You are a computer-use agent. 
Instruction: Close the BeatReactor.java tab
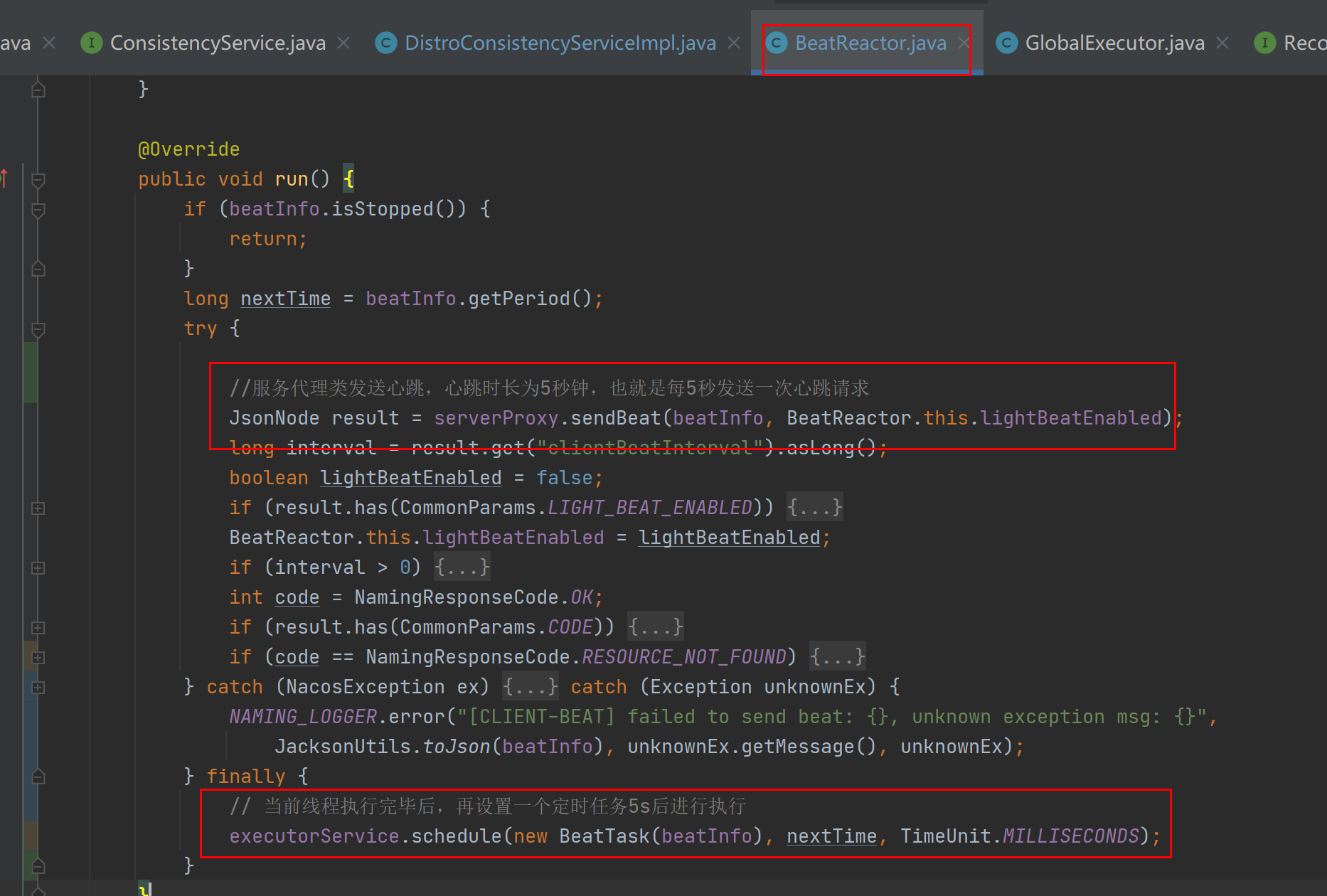[964, 43]
